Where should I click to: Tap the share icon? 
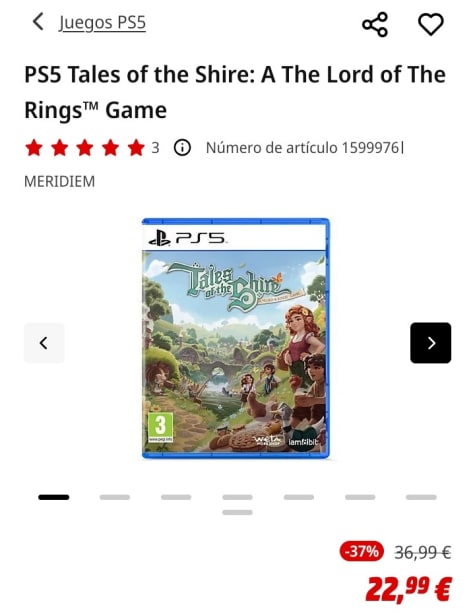(375, 25)
